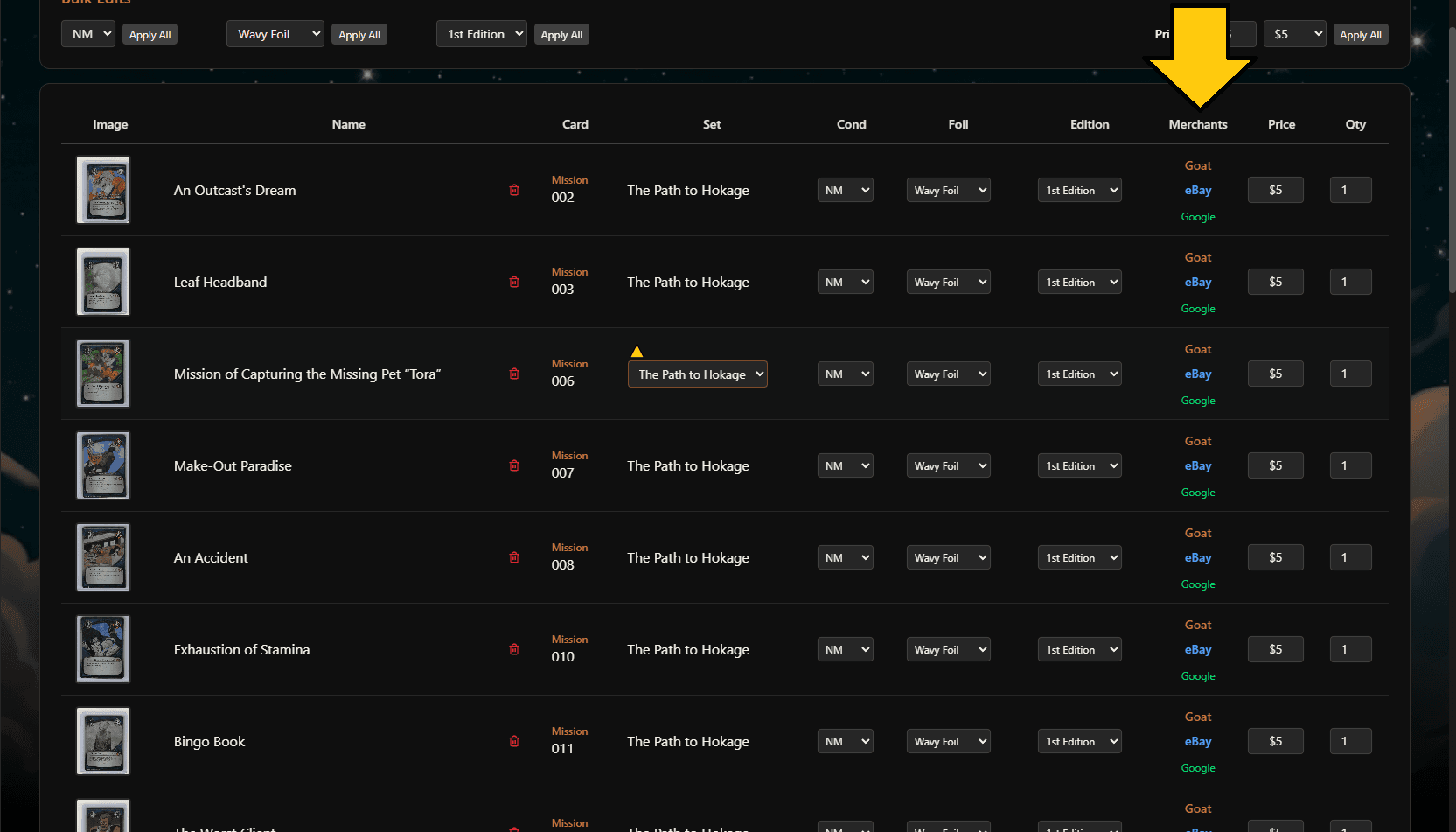Delete "An Accident" using its trash icon
Viewport: 1456px width, 832px height.
pos(514,557)
